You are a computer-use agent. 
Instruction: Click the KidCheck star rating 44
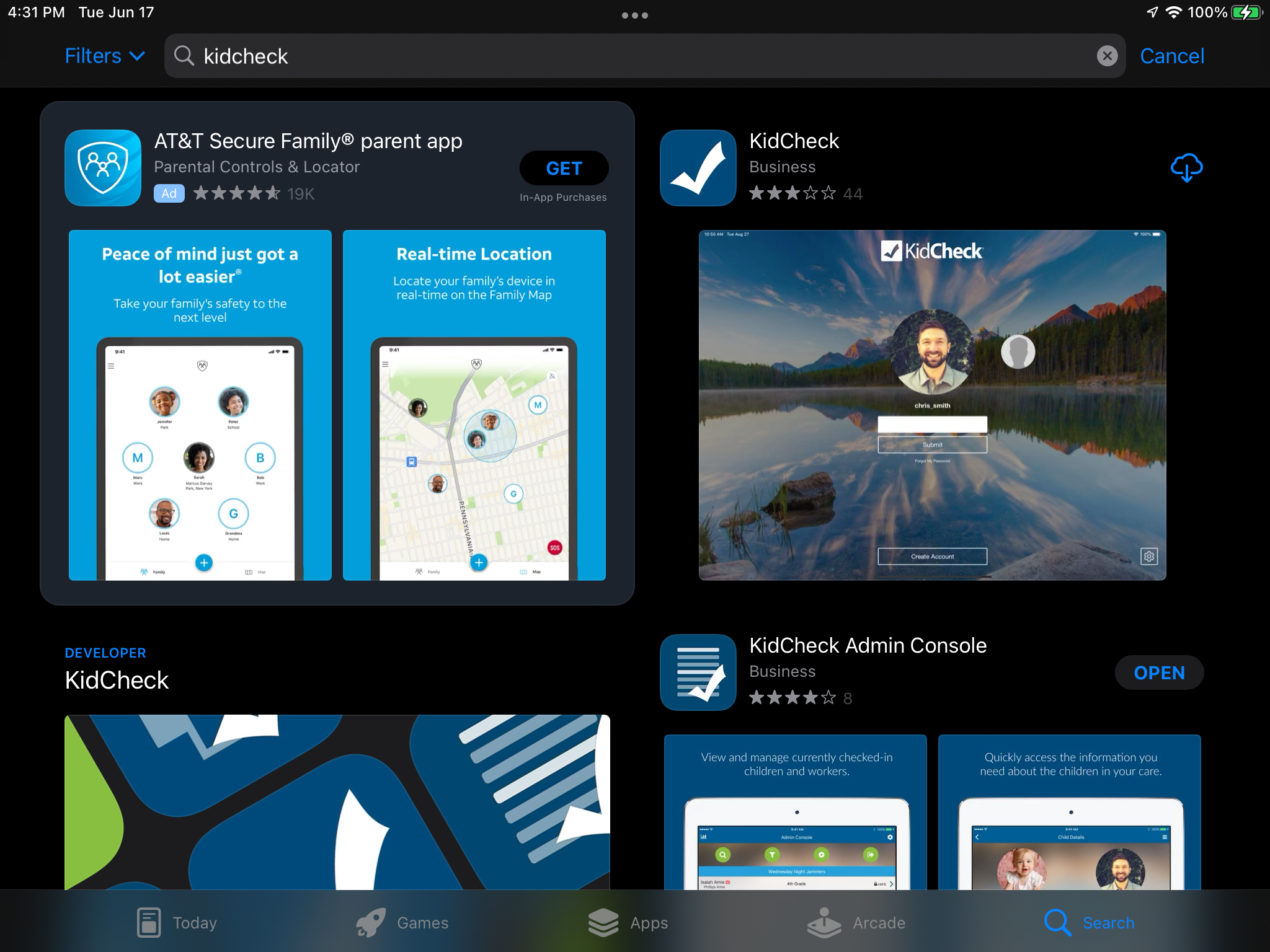coord(806,193)
